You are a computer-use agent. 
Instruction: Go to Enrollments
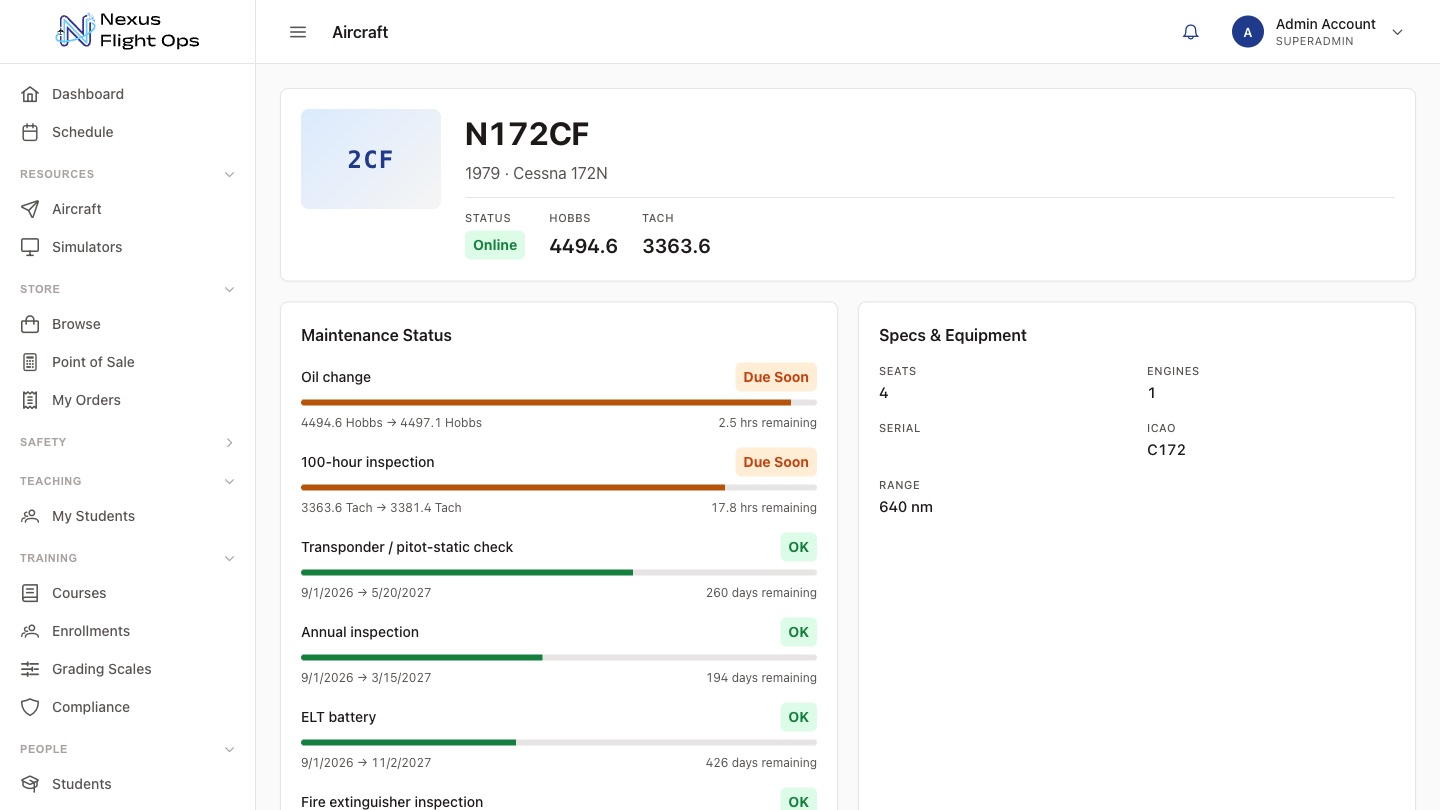pos(128,631)
